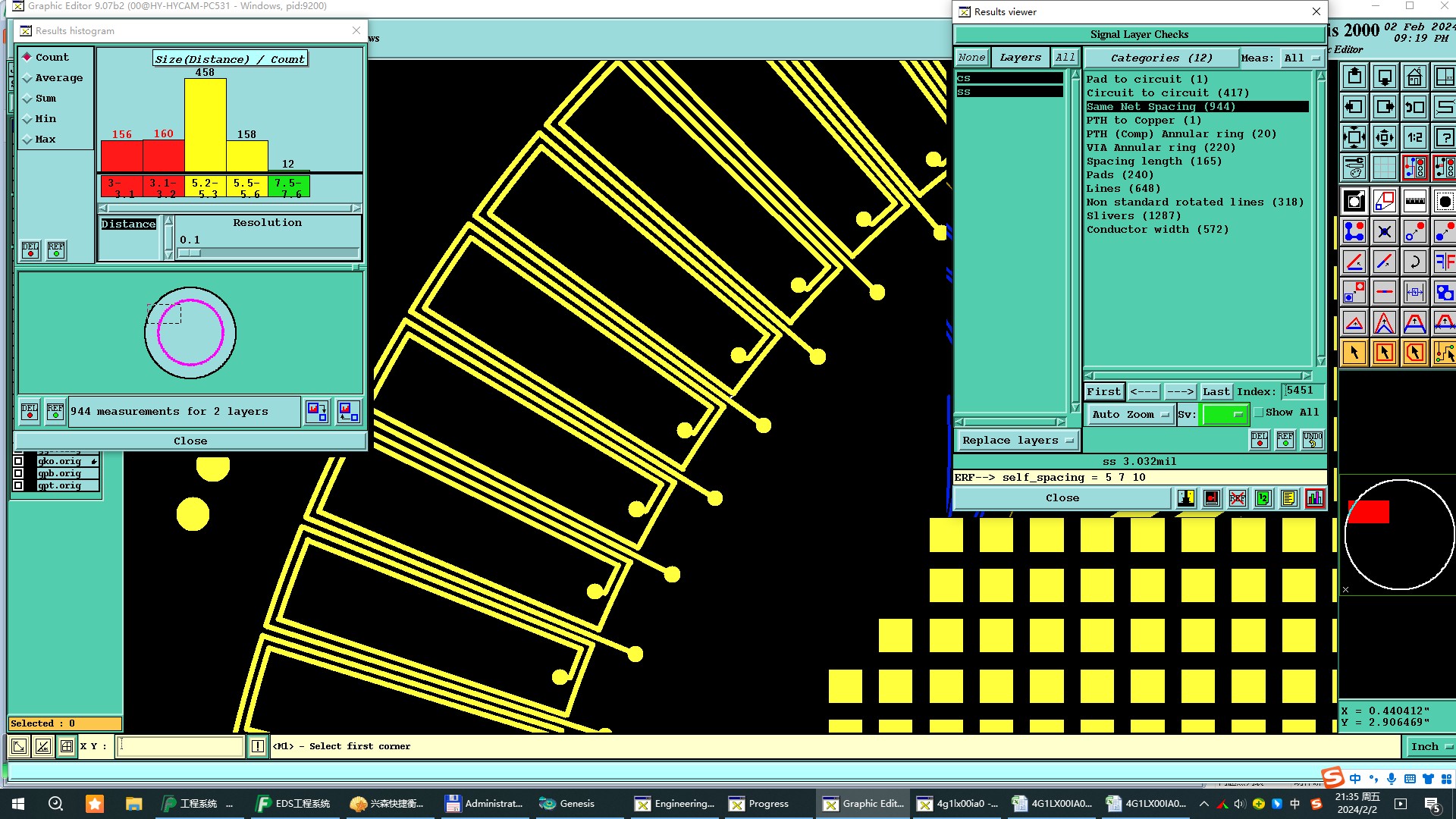Click the zoom in contracting arrows icon

pyautogui.click(x=1385, y=137)
